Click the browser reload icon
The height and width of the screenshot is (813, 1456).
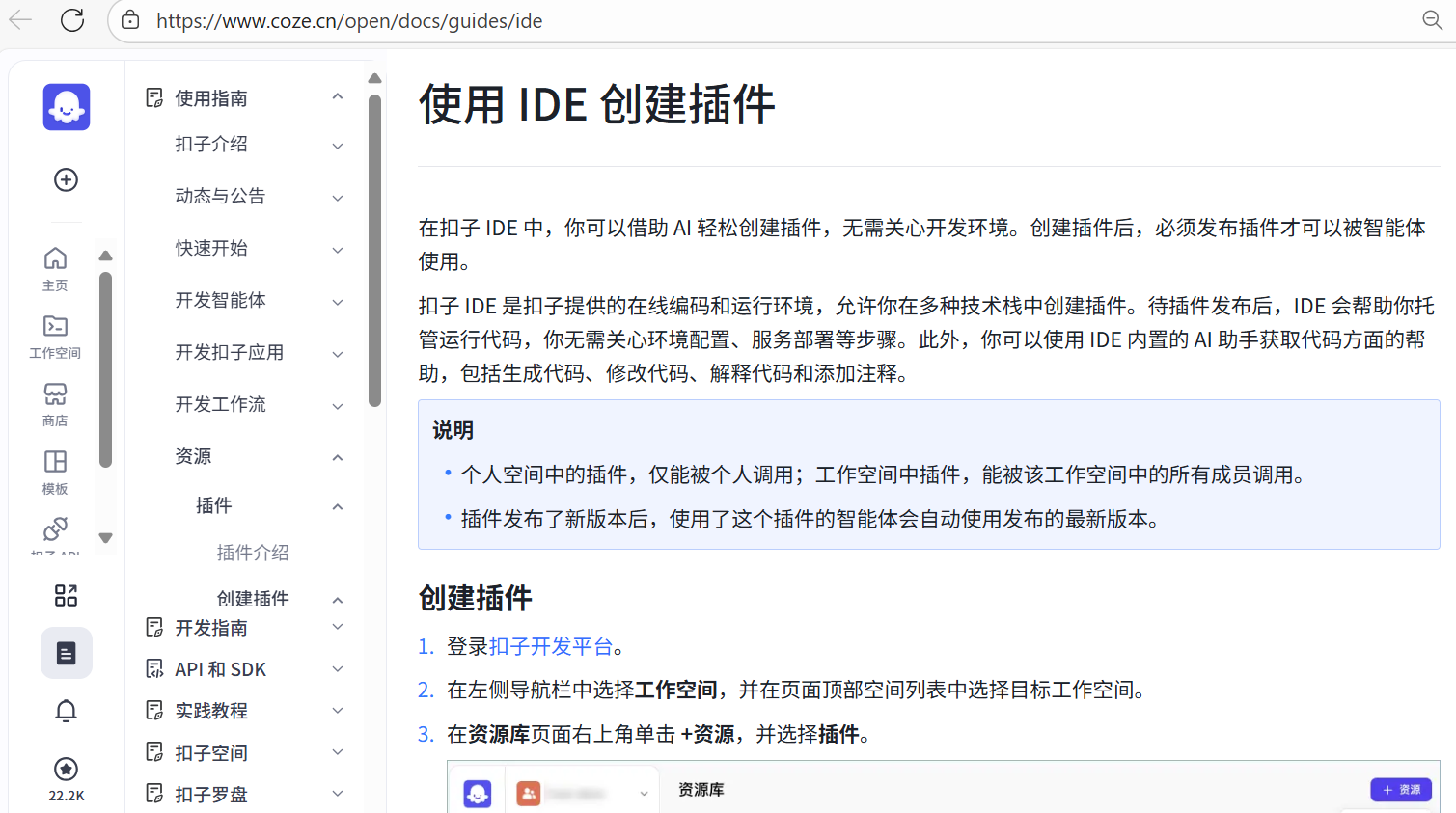tap(72, 20)
